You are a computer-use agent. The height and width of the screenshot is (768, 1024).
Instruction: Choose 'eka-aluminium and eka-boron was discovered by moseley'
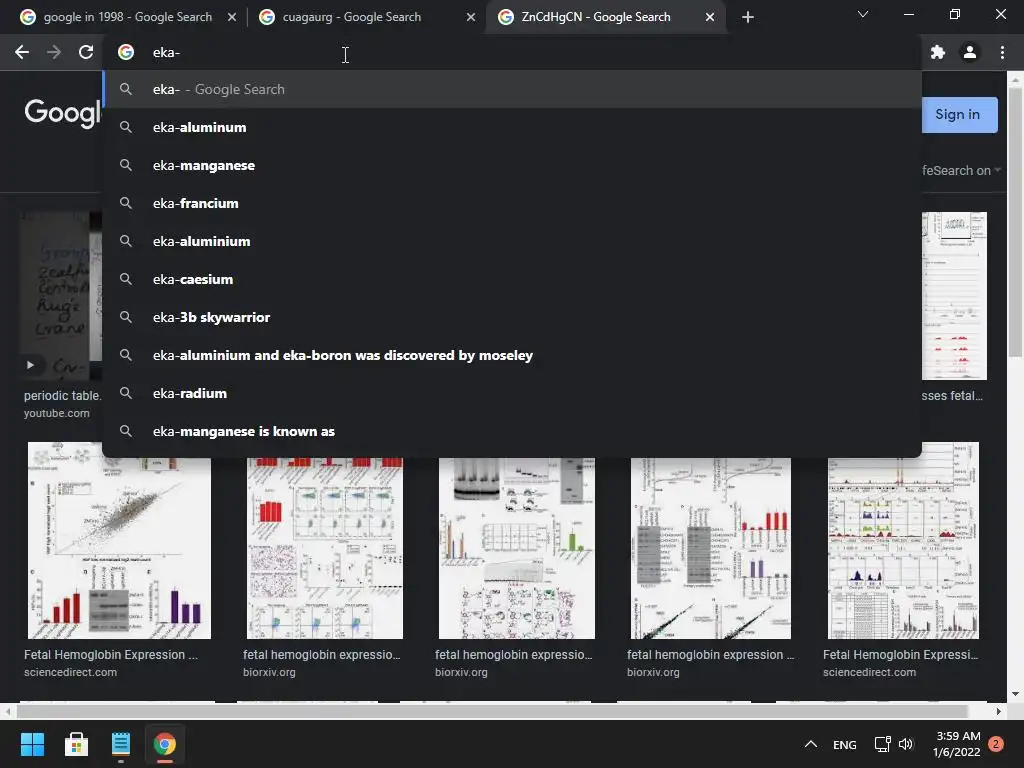tap(512, 355)
